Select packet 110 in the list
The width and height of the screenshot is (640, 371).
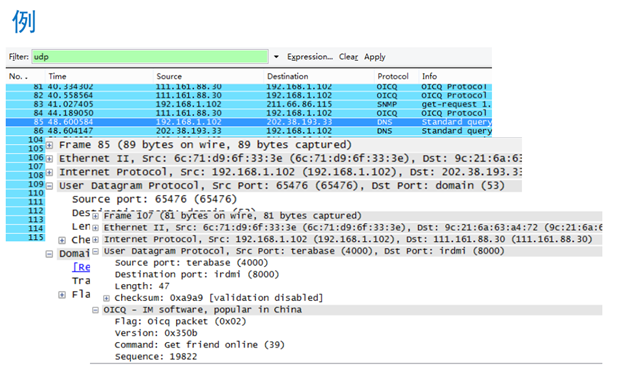coord(25,193)
